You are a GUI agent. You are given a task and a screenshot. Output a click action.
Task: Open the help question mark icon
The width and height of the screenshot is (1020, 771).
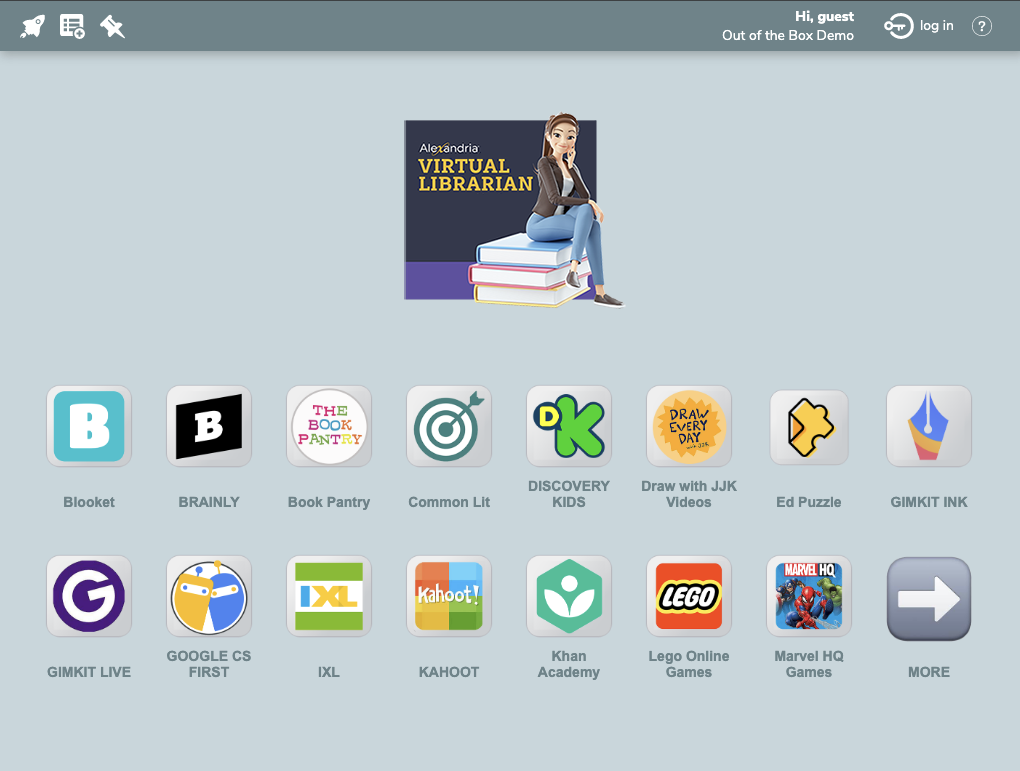coord(982,26)
